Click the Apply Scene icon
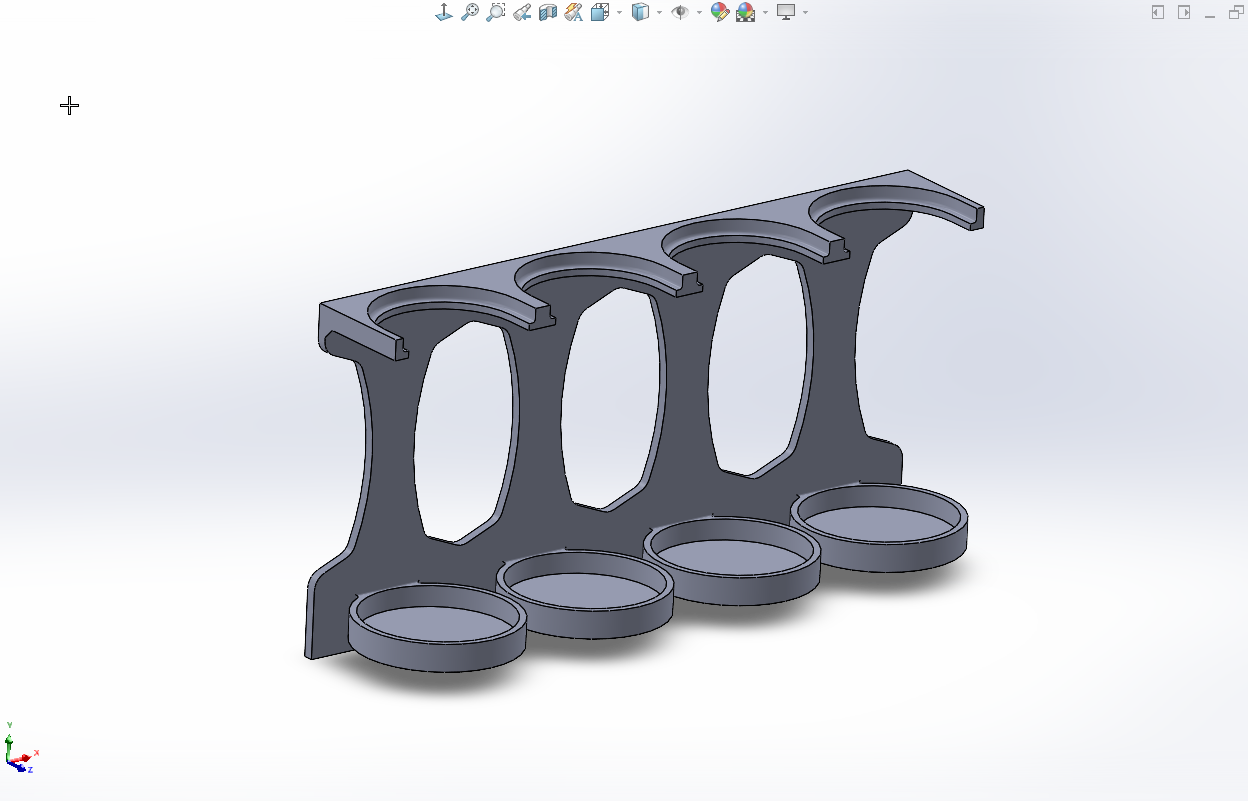The width and height of the screenshot is (1248, 801). pos(746,12)
